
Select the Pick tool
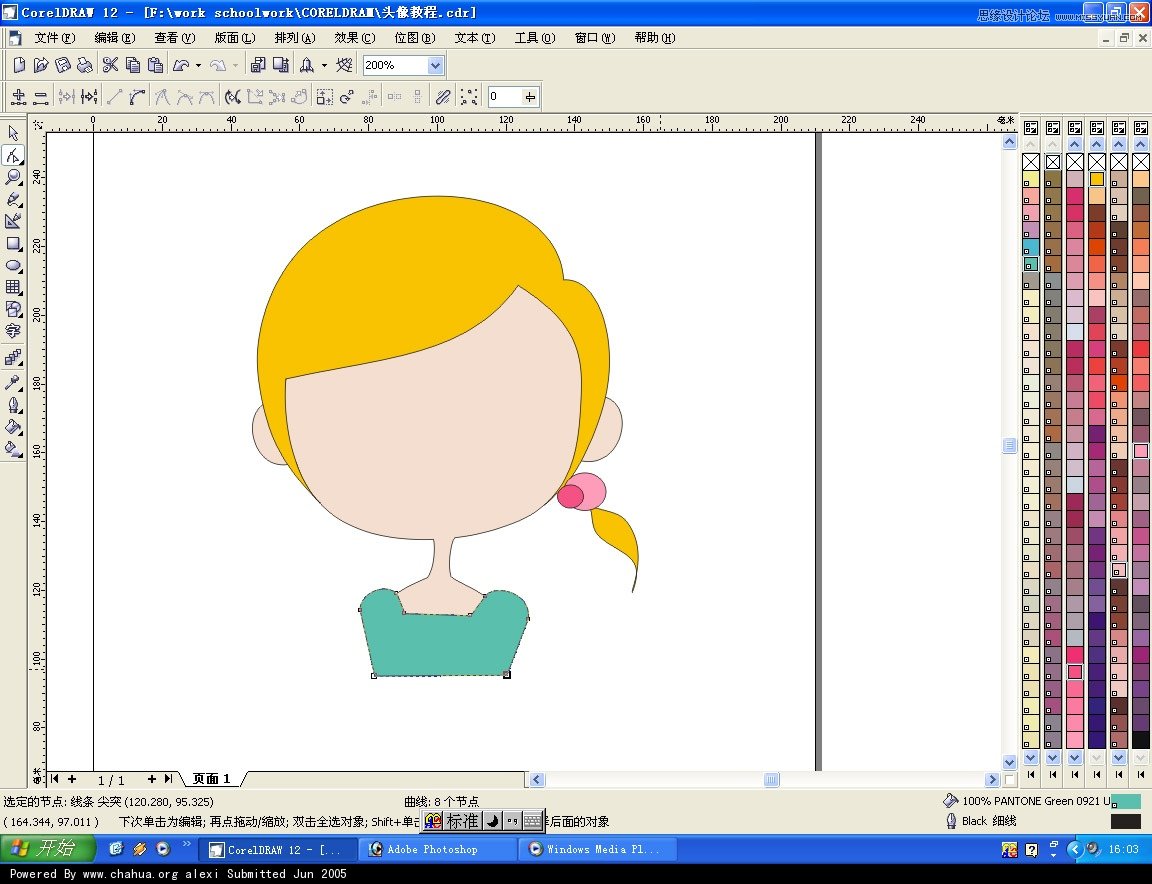coord(13,132)
